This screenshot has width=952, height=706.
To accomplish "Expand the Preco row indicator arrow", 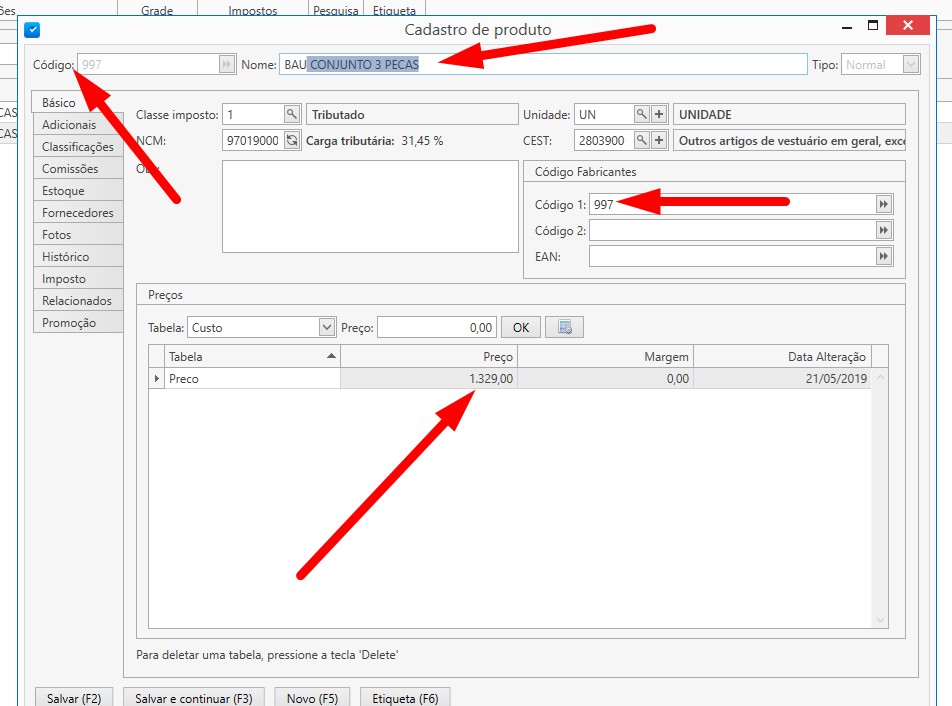I will click(x=156, y=379).
